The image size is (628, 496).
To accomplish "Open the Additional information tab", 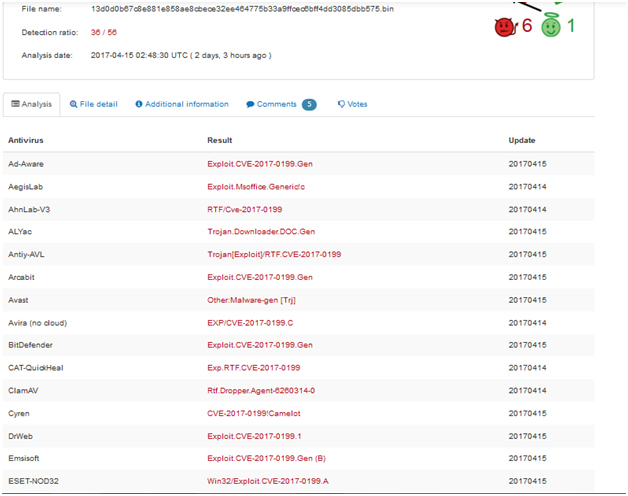I will click(182, 104).
